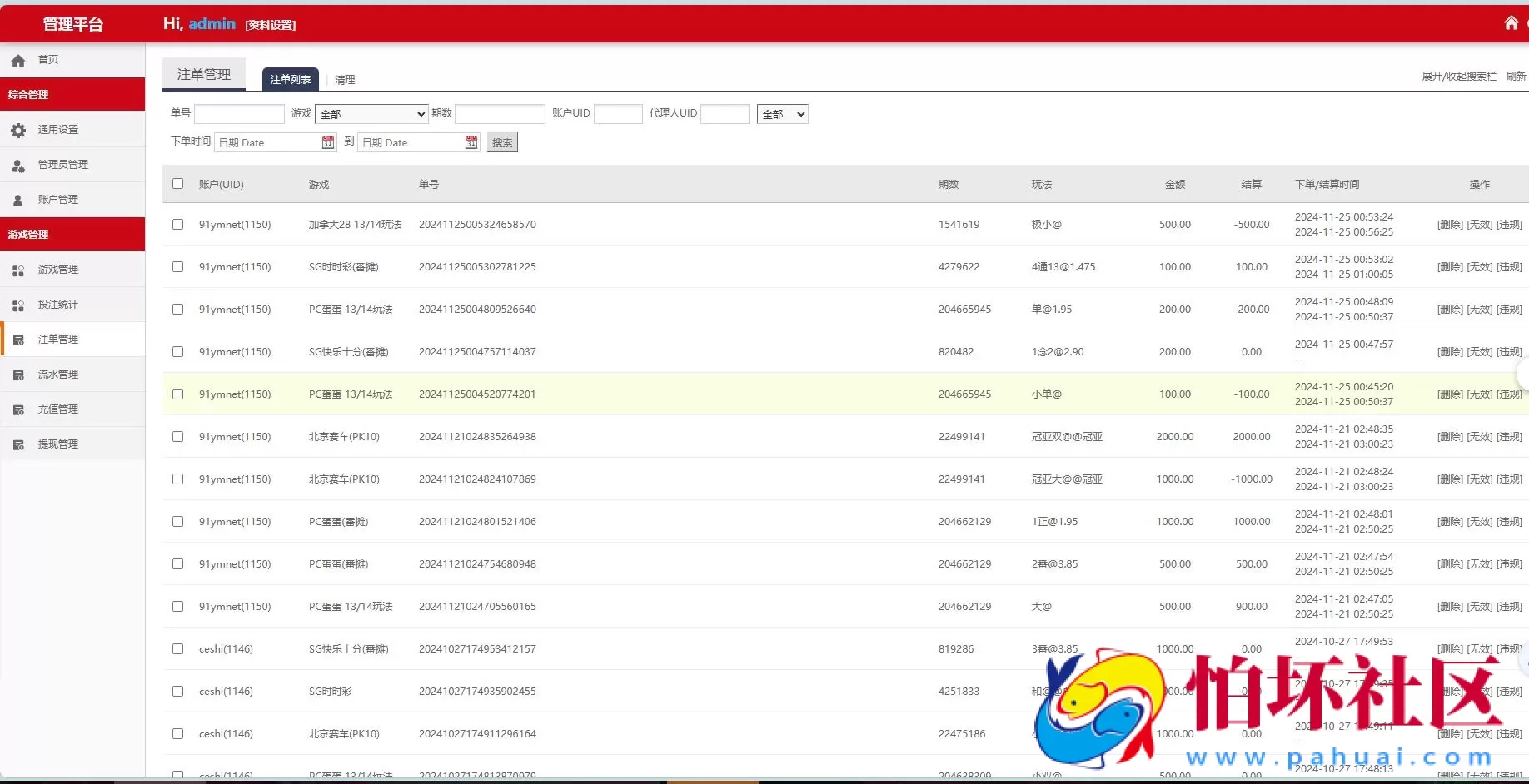The height and width of the screenshot is (784, 1529).
Task: Select the 注单列表 tab
Action: [x=290, y=79]
